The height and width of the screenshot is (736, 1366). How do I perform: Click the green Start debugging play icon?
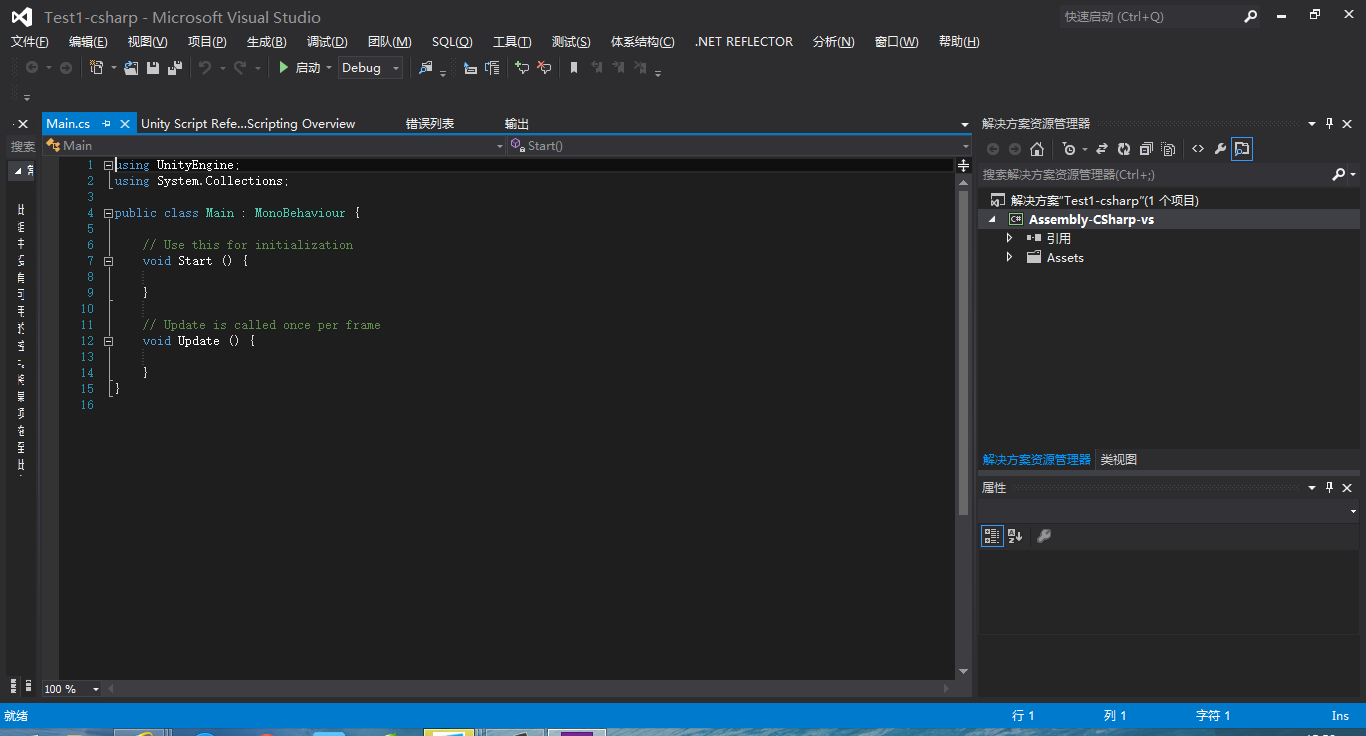[x=284, y=67]
